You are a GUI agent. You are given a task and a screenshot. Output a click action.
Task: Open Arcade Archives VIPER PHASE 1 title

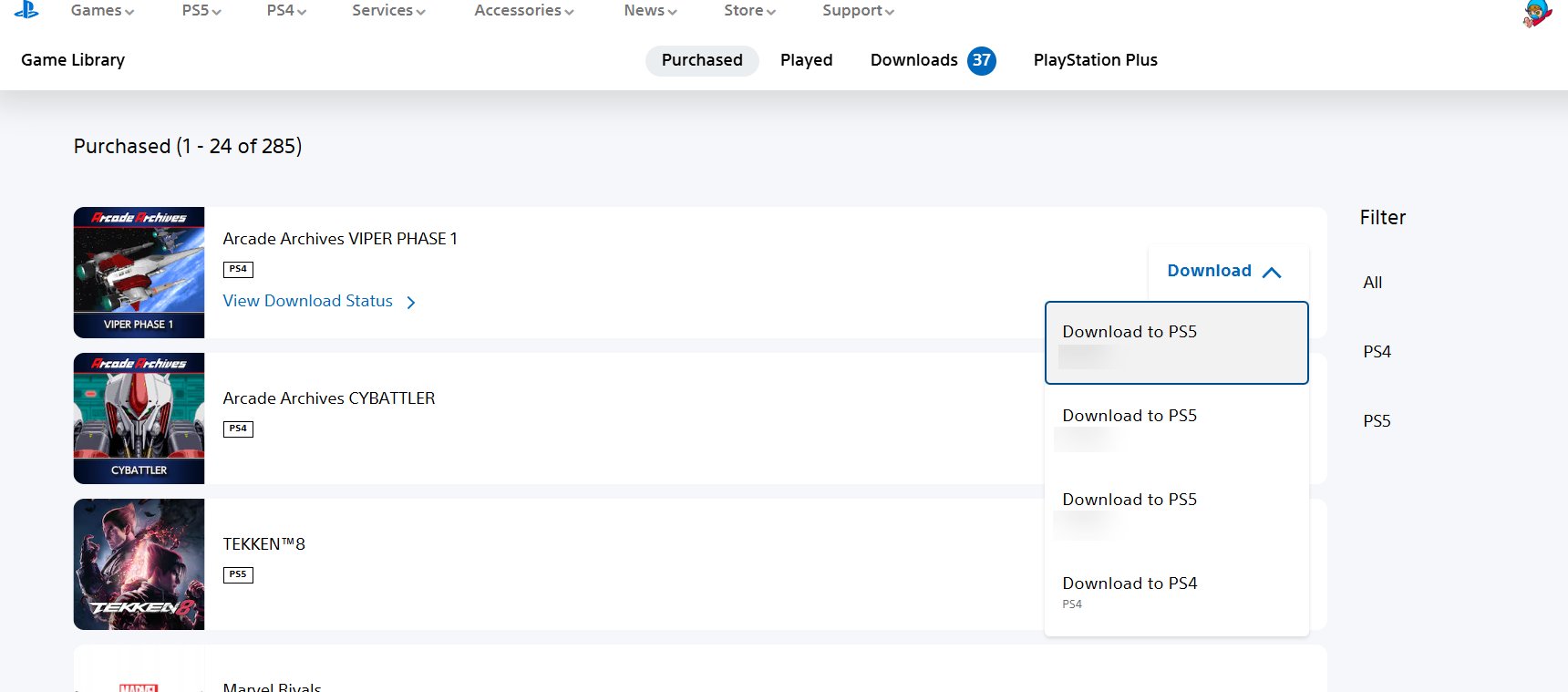pos(340,239)
